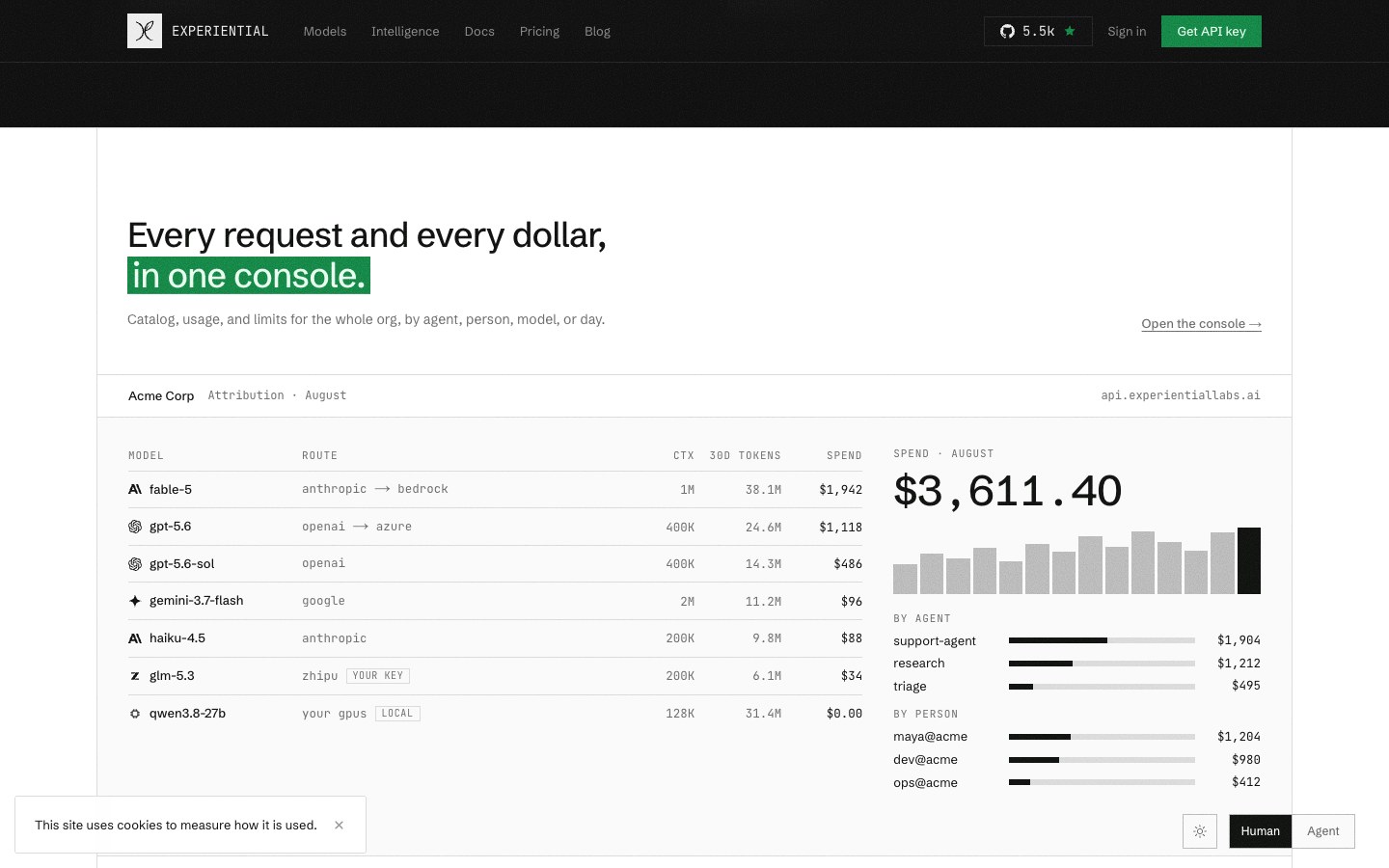
Task: Open the Models nav item
Action: [325, 31]
